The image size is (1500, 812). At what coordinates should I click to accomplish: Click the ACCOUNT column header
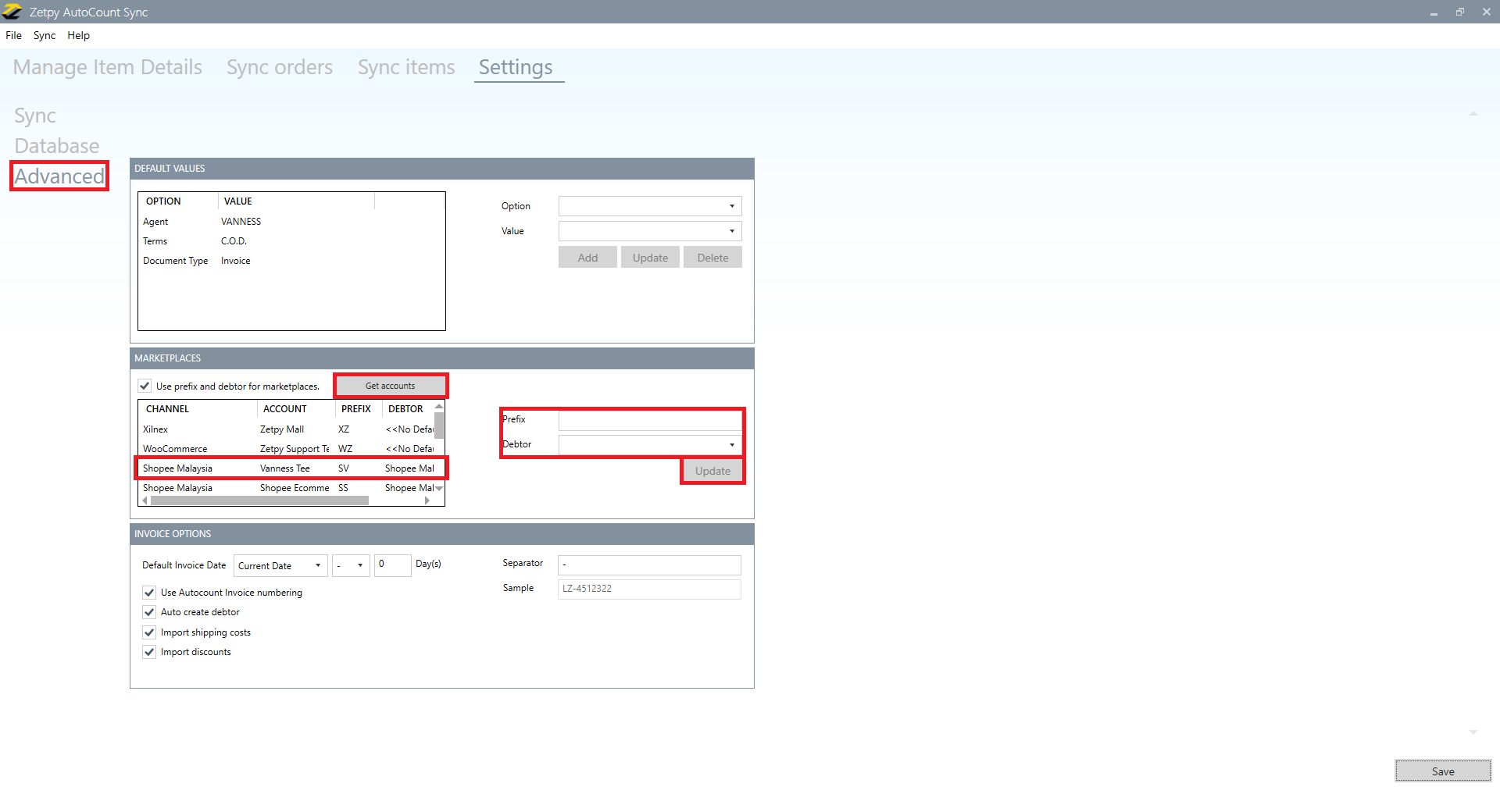[296, 409]
